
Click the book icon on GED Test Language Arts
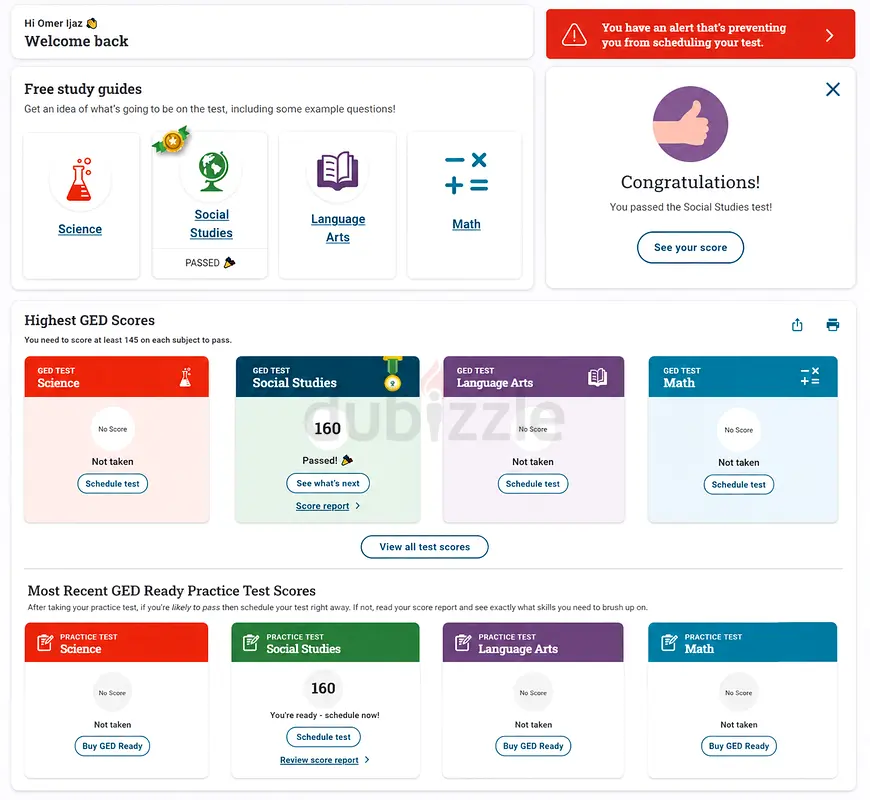coord(597,377)
